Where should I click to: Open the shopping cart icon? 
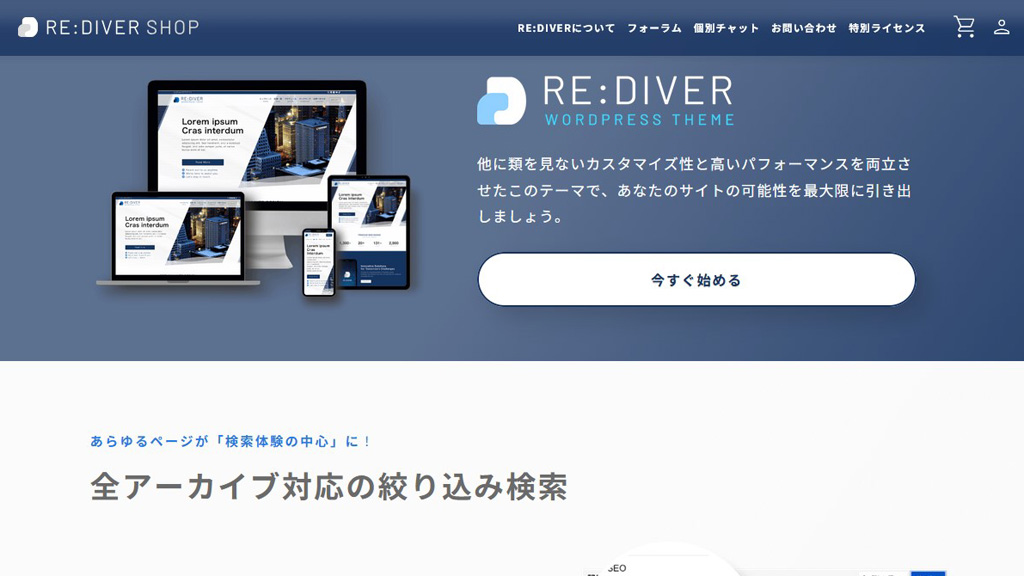[x=963, y=28]
